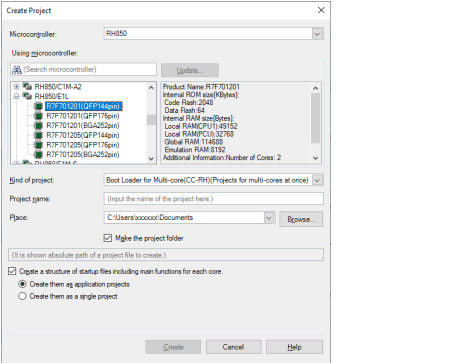Click chip icon of R7F701201(QFP176pin)
The width and height of the screenshot is (474, 364).
click(39, 116)
